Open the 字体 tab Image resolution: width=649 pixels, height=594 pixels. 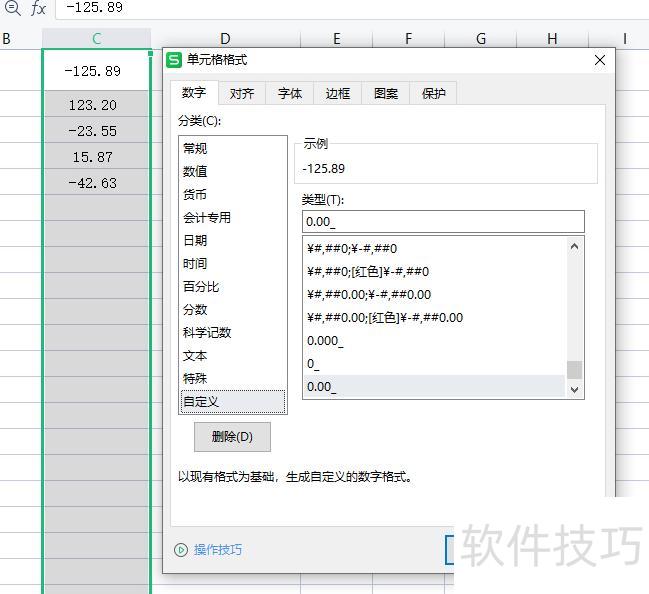pos(290,93)
